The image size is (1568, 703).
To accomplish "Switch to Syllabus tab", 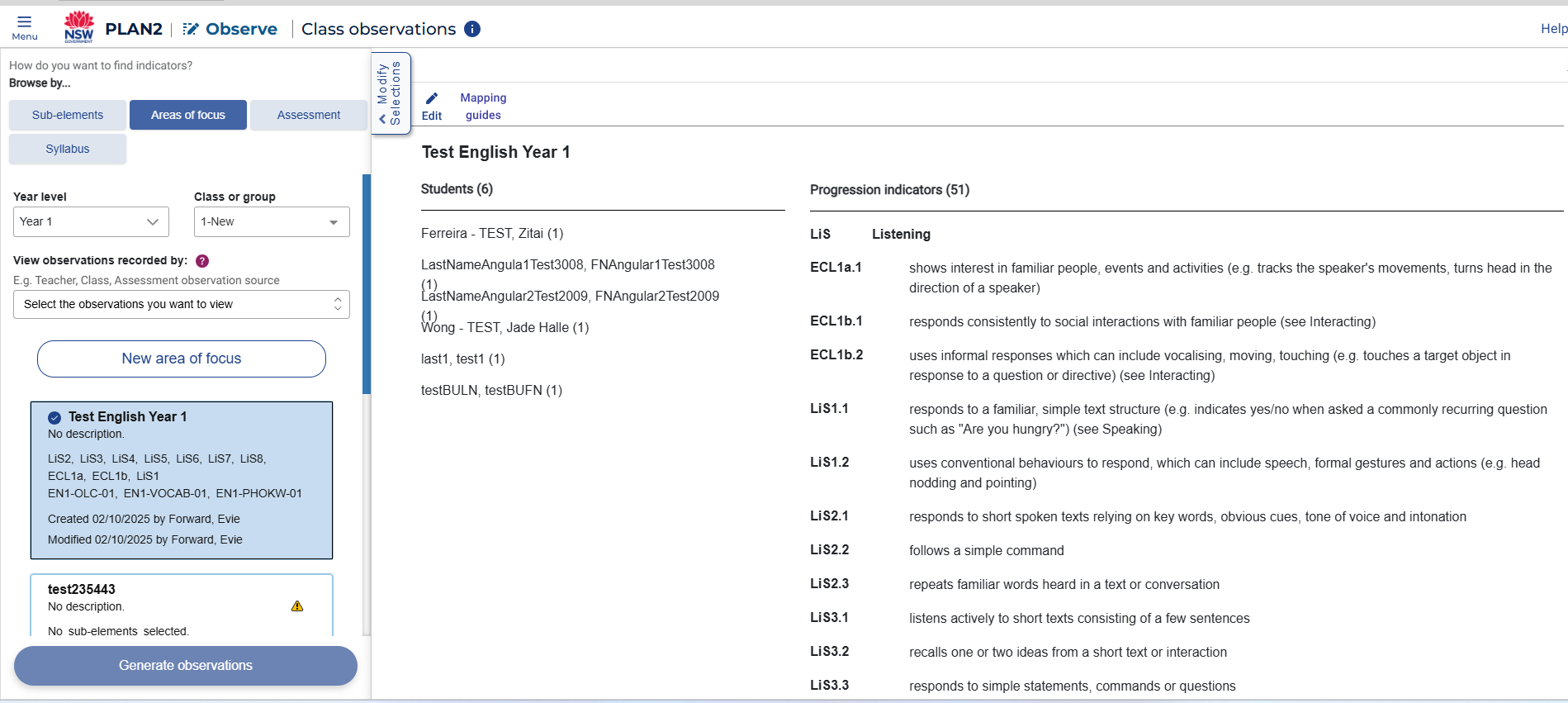I will tap(68, 149).
